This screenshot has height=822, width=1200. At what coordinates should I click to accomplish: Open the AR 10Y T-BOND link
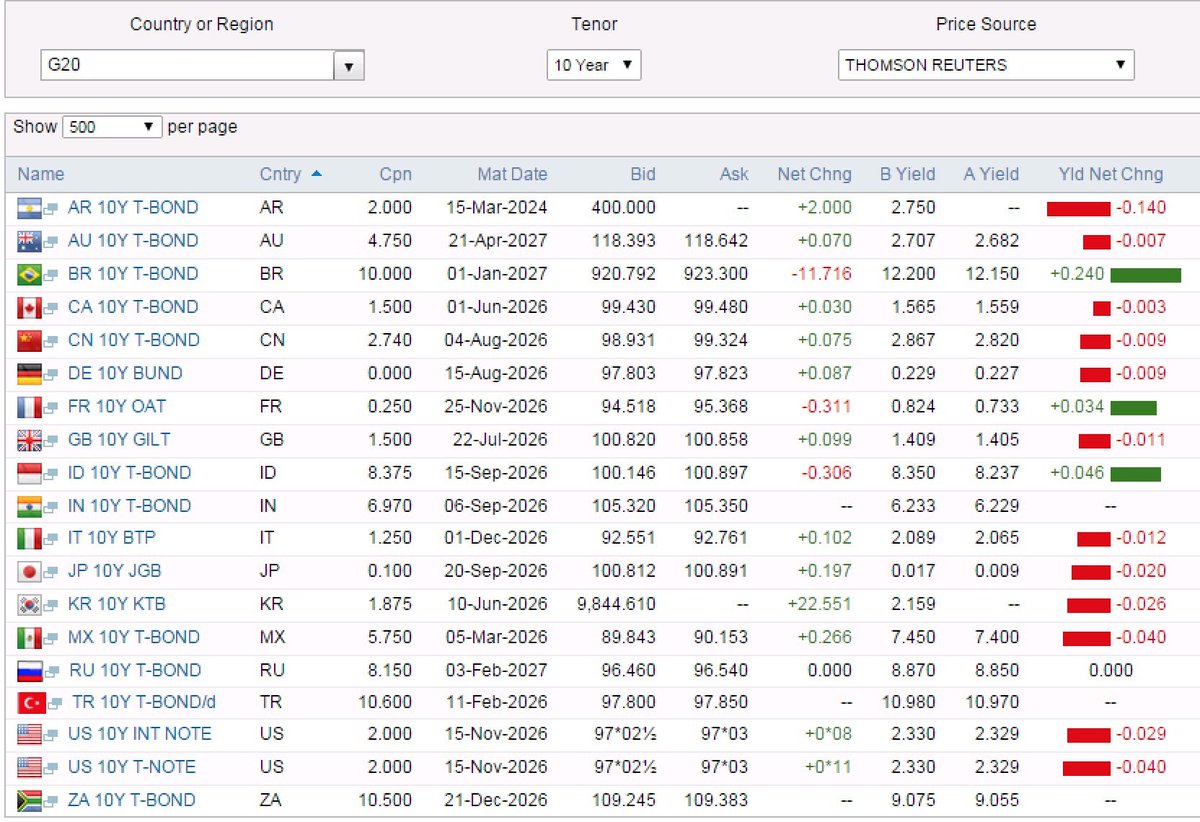click(x=133, y=208)
